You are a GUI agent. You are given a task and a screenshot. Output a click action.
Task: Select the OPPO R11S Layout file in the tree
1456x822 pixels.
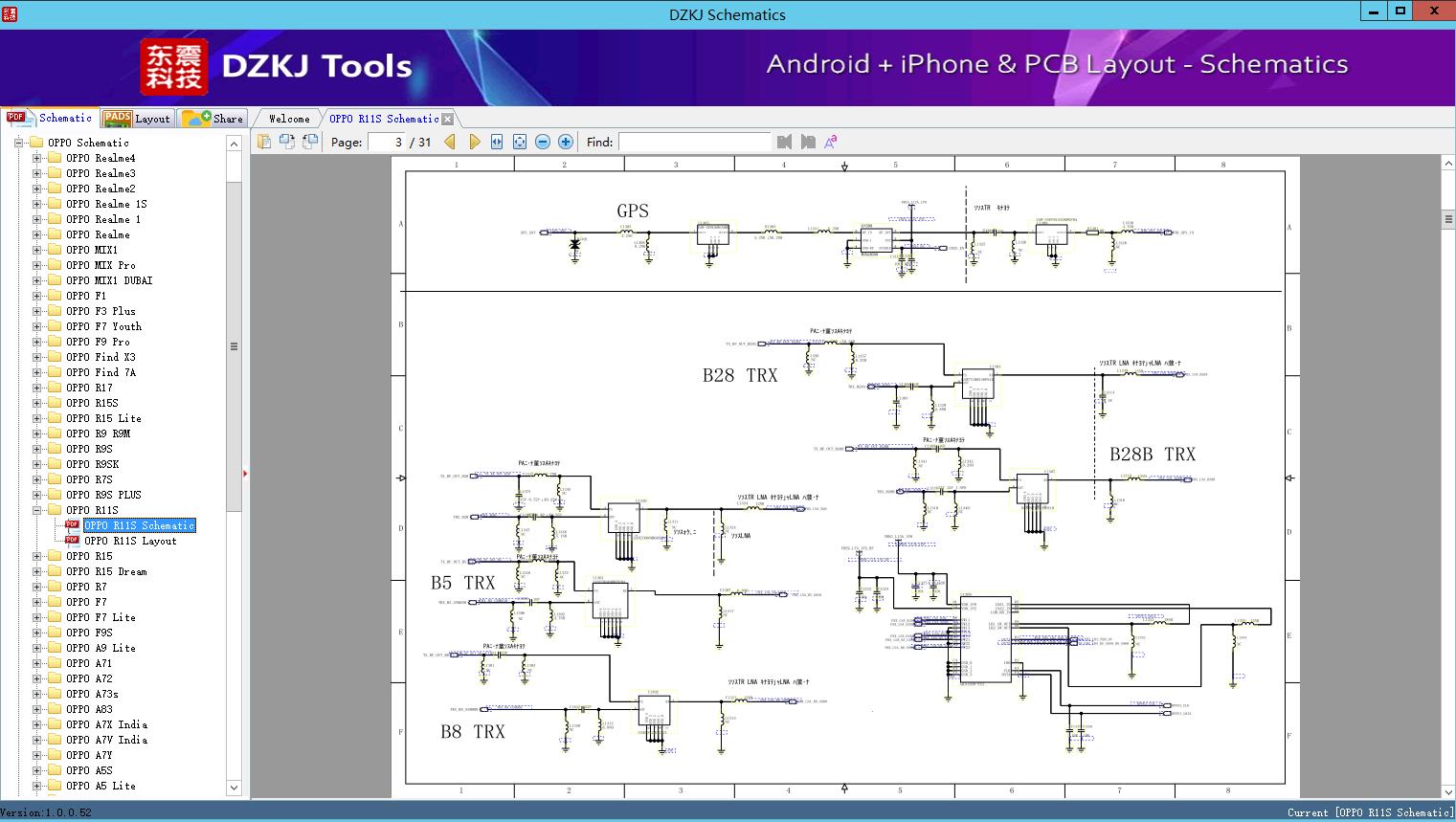[x=131, y=540]
